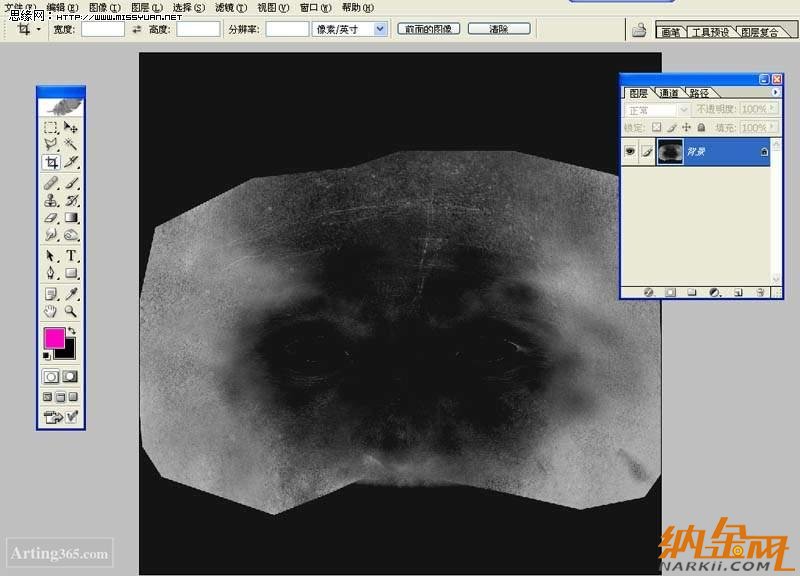The image size is (800, 576).
Task: Select the Move tool
Action: (70, 128)
